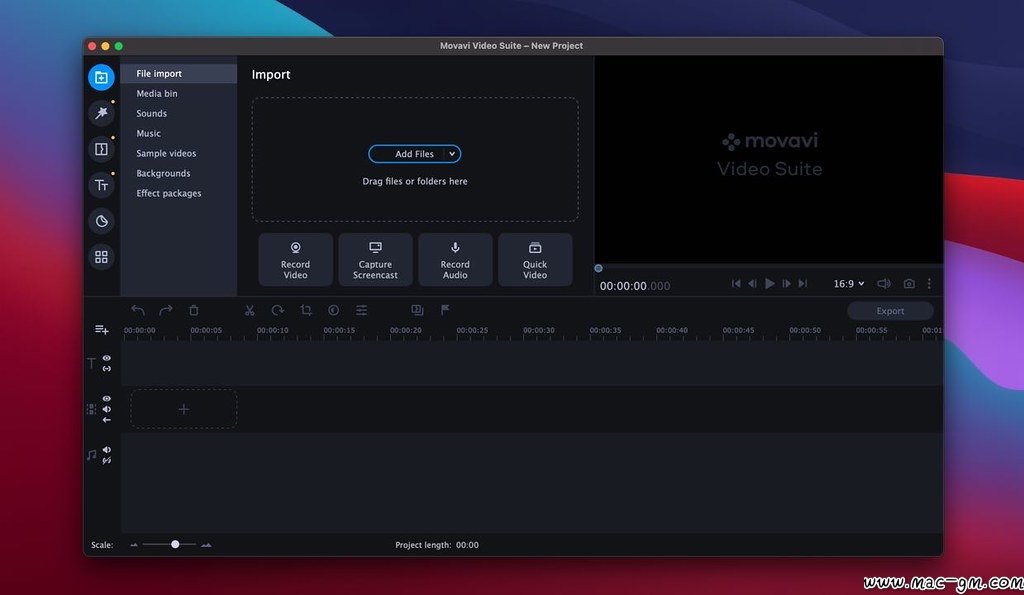Take a snapshot of the preview frame
Screen dimensions: 1024x595
pos(909,283)
